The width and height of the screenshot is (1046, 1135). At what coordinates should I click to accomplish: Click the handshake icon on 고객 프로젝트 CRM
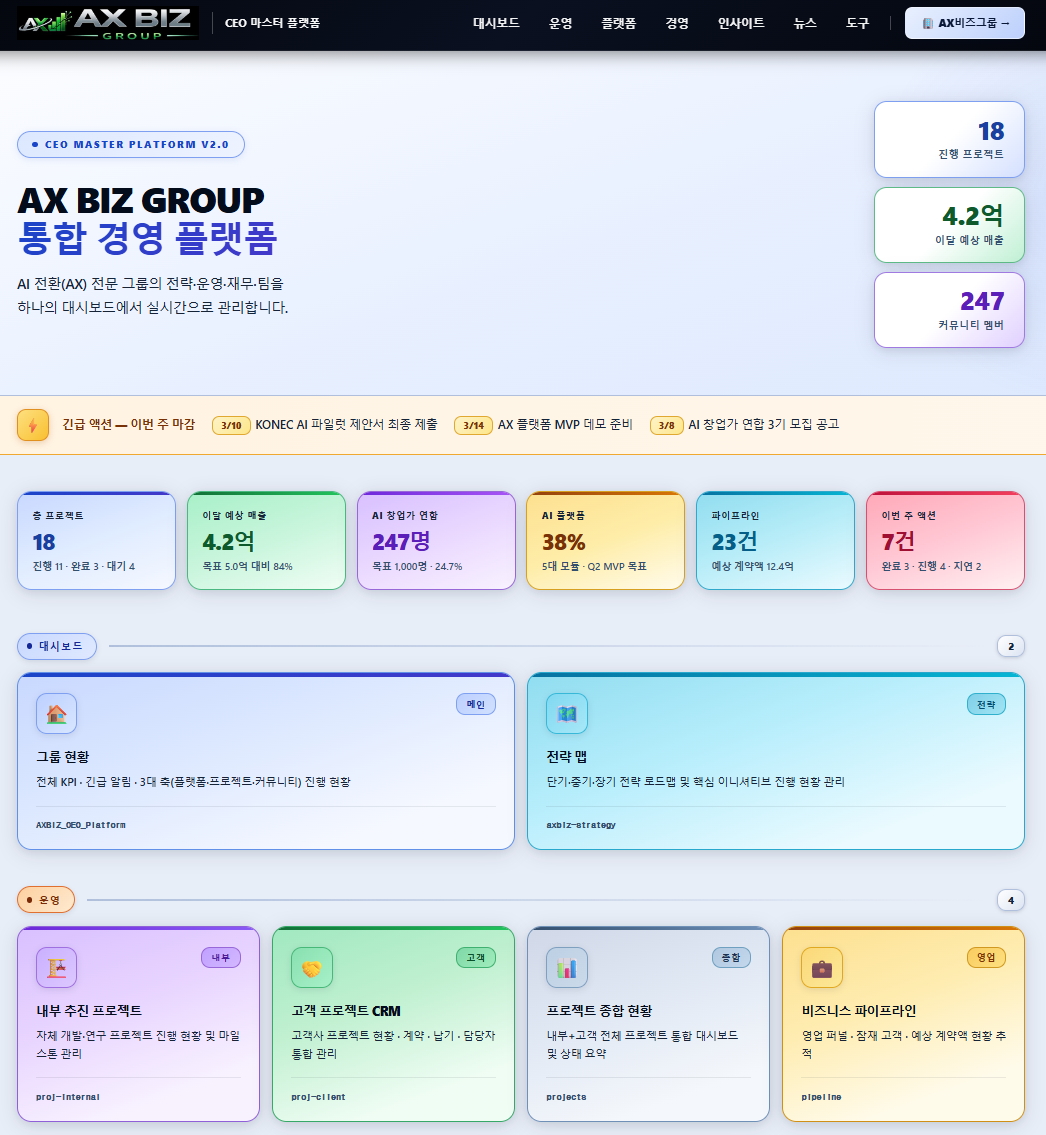tap(312, 967)
